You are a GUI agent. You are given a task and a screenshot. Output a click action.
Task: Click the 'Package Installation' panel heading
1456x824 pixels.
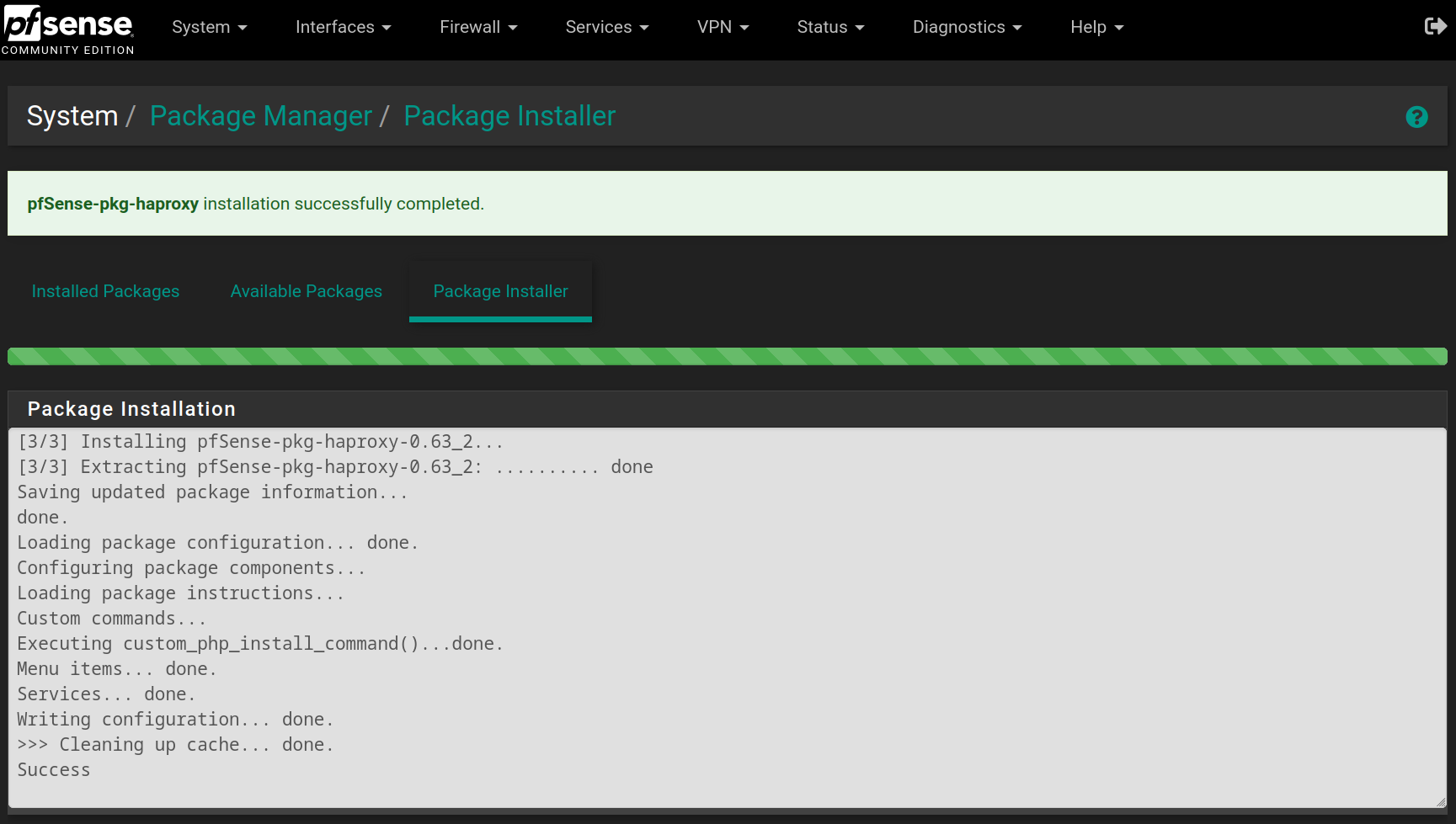[131, 409]
